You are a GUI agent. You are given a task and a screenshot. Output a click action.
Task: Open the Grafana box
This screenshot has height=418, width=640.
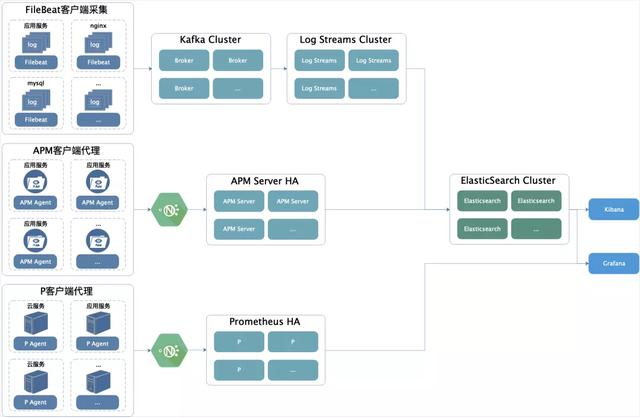(614, 263)
